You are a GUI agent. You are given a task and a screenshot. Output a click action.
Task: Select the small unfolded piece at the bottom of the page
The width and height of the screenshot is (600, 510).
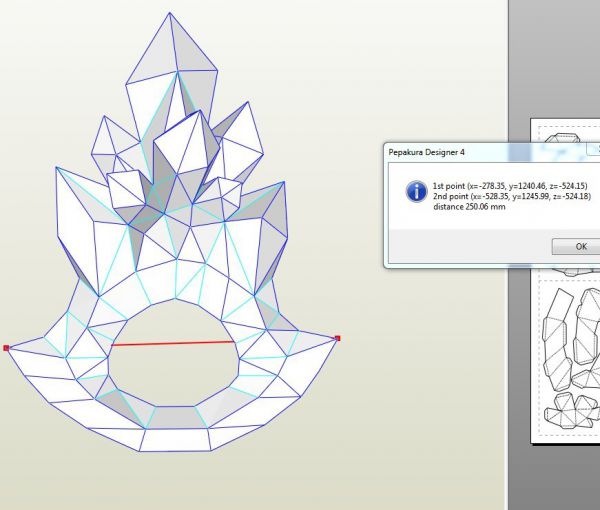565,410
